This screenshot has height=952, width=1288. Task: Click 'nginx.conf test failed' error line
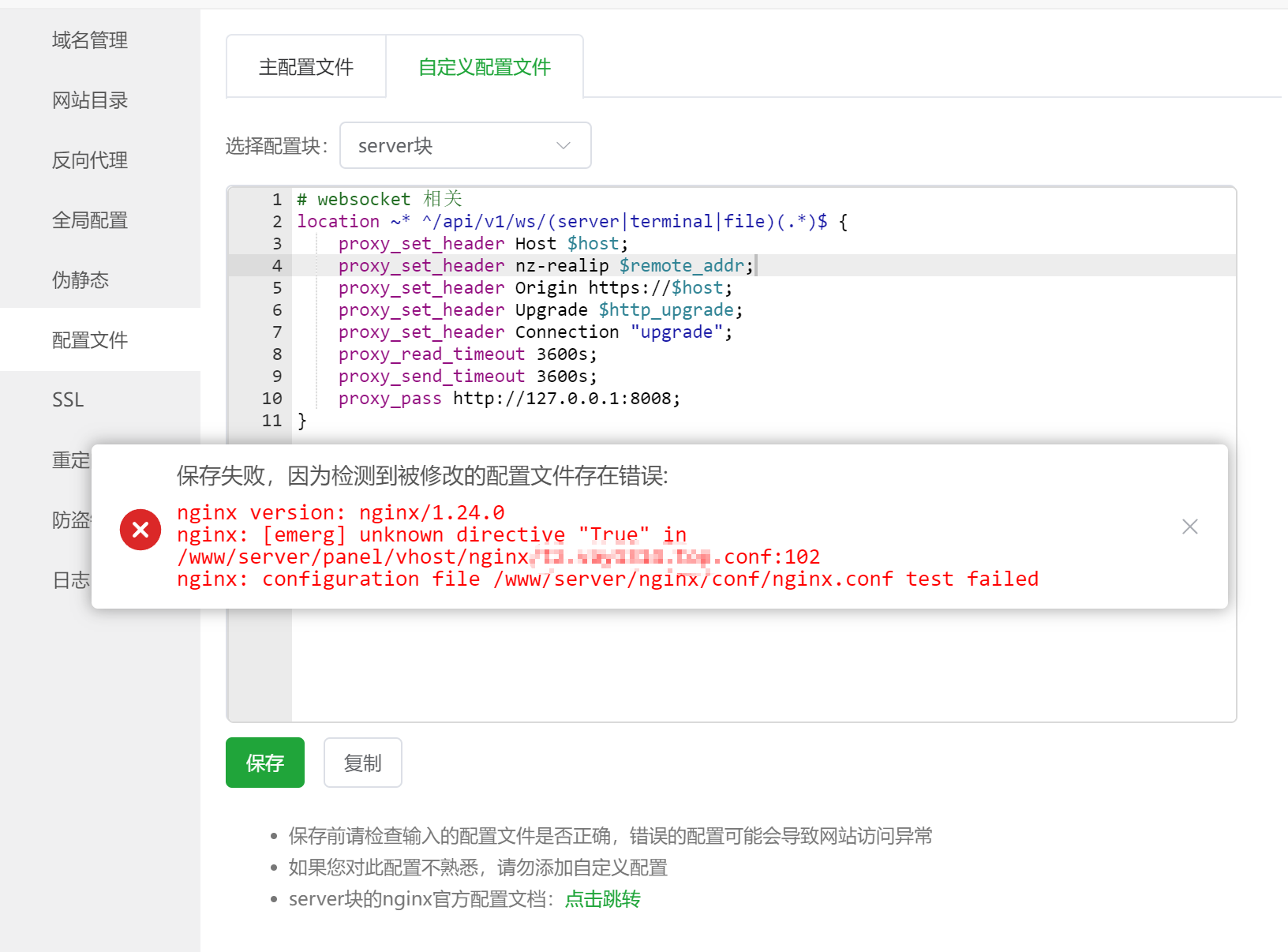608,579
